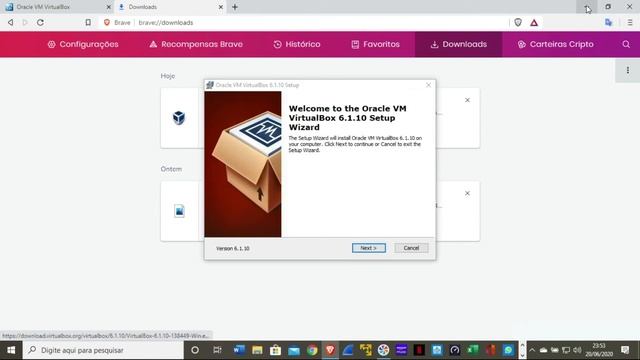Close the Oracle VM VirtualBox tab
Image resolution: width=640 pixels, height=360 pixels.
click(109, 7)
